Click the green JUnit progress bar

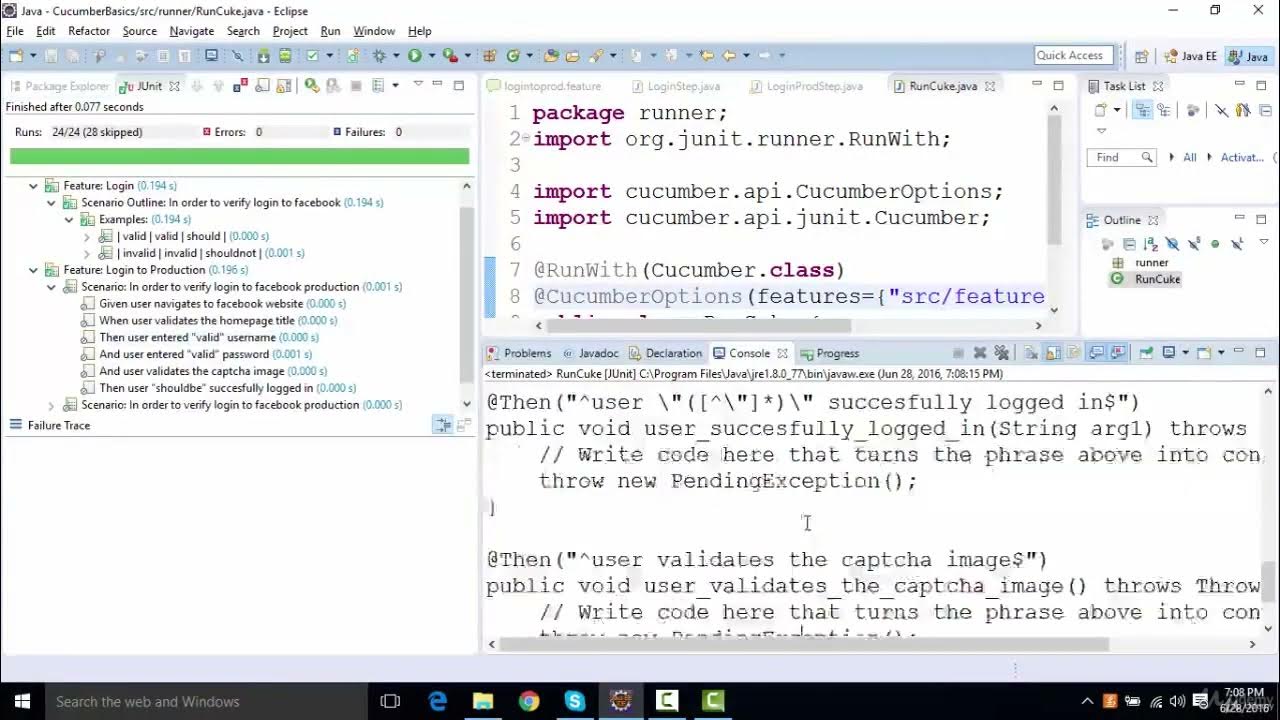tap(239, 156)
